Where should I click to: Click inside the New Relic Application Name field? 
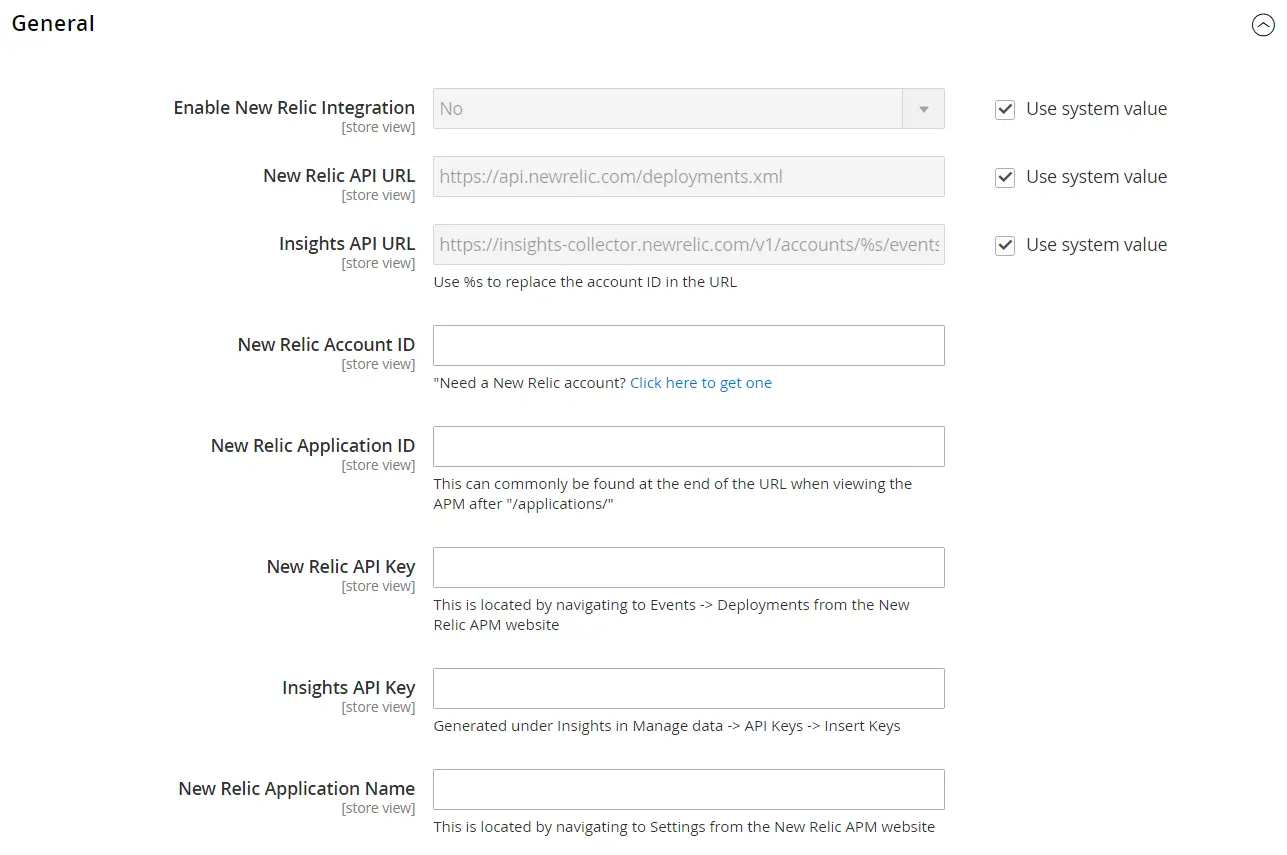[x=688, y=789]
